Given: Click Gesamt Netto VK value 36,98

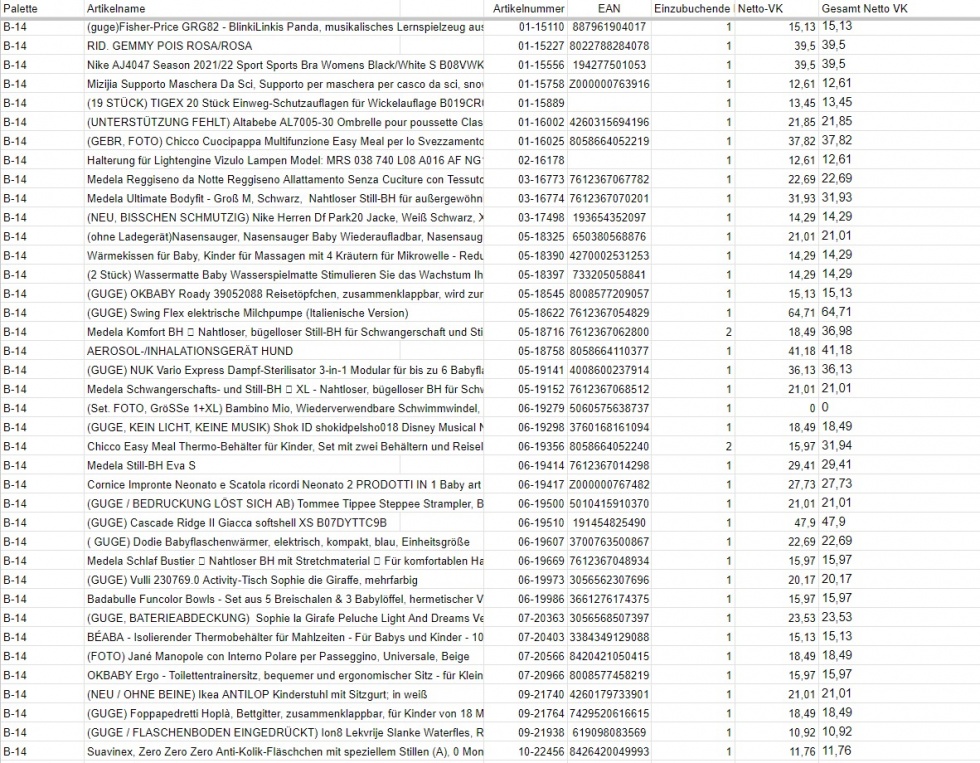Looking at the screenshot, I should point(837,331).
